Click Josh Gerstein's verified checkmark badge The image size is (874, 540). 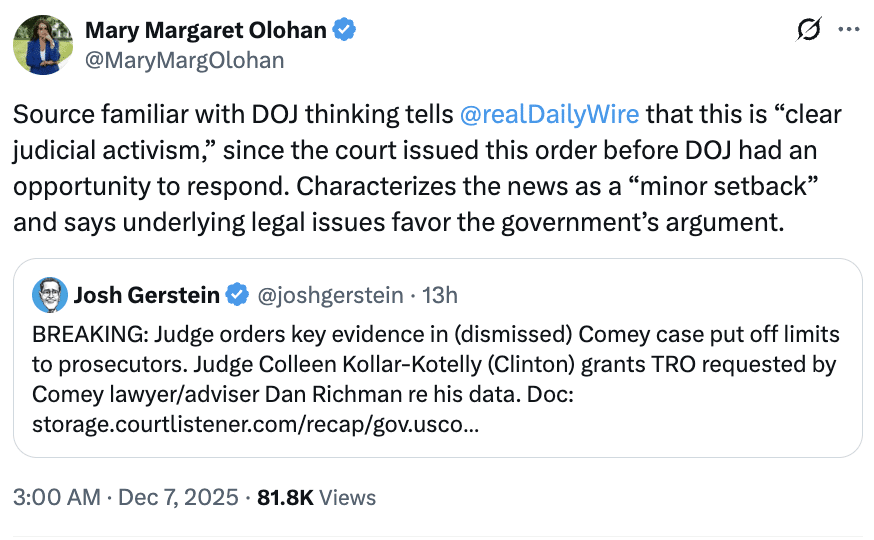click(237, 295)
